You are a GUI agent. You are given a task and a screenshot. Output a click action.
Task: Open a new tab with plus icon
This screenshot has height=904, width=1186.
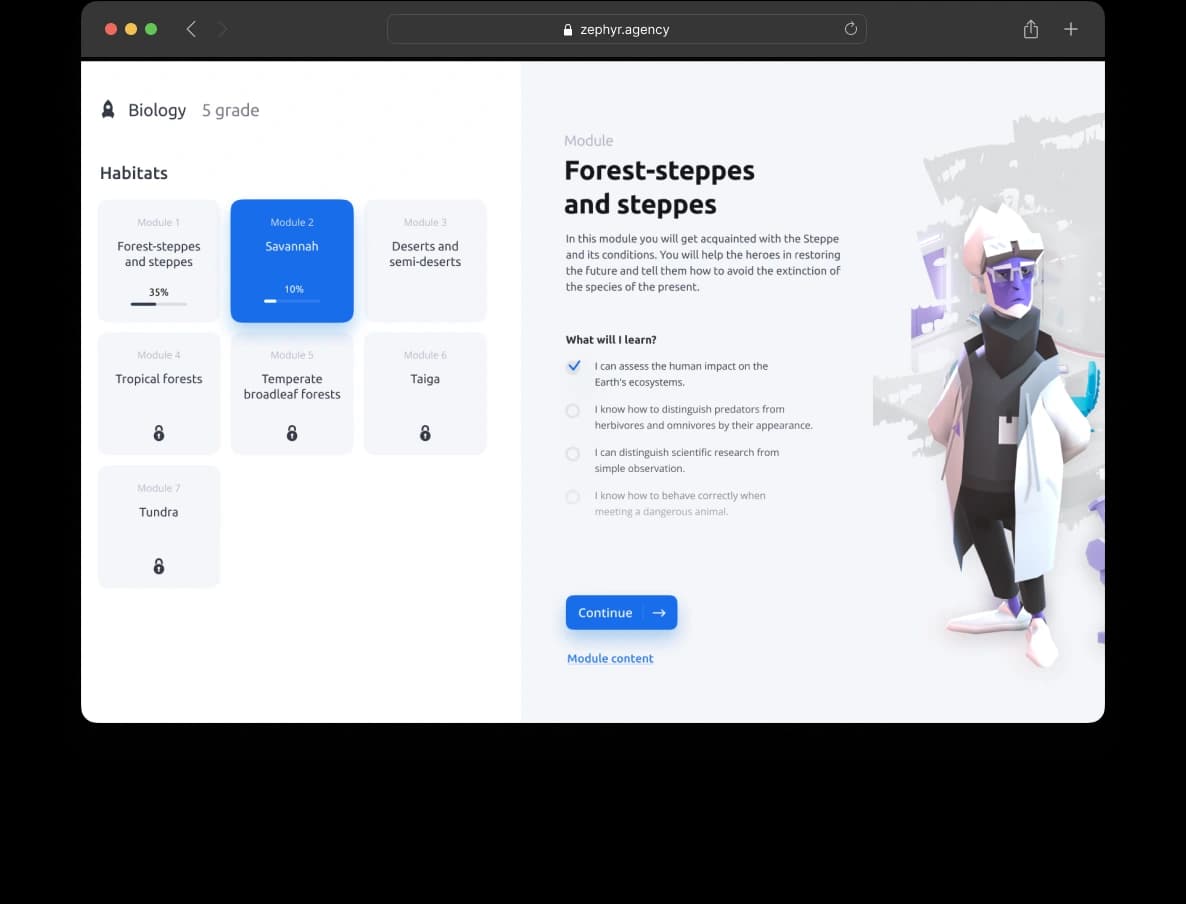click(x=1071, y=29)
